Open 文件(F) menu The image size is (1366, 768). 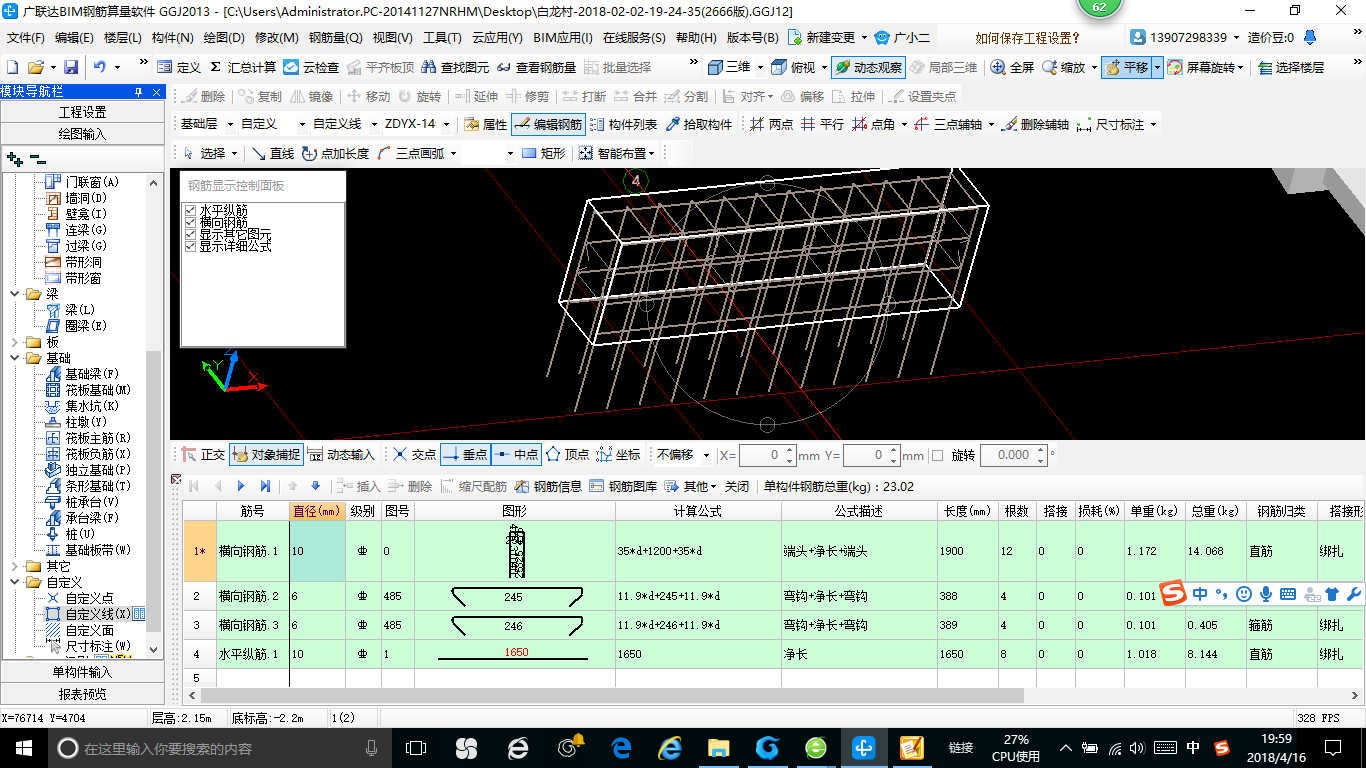[x=25, y=38]
